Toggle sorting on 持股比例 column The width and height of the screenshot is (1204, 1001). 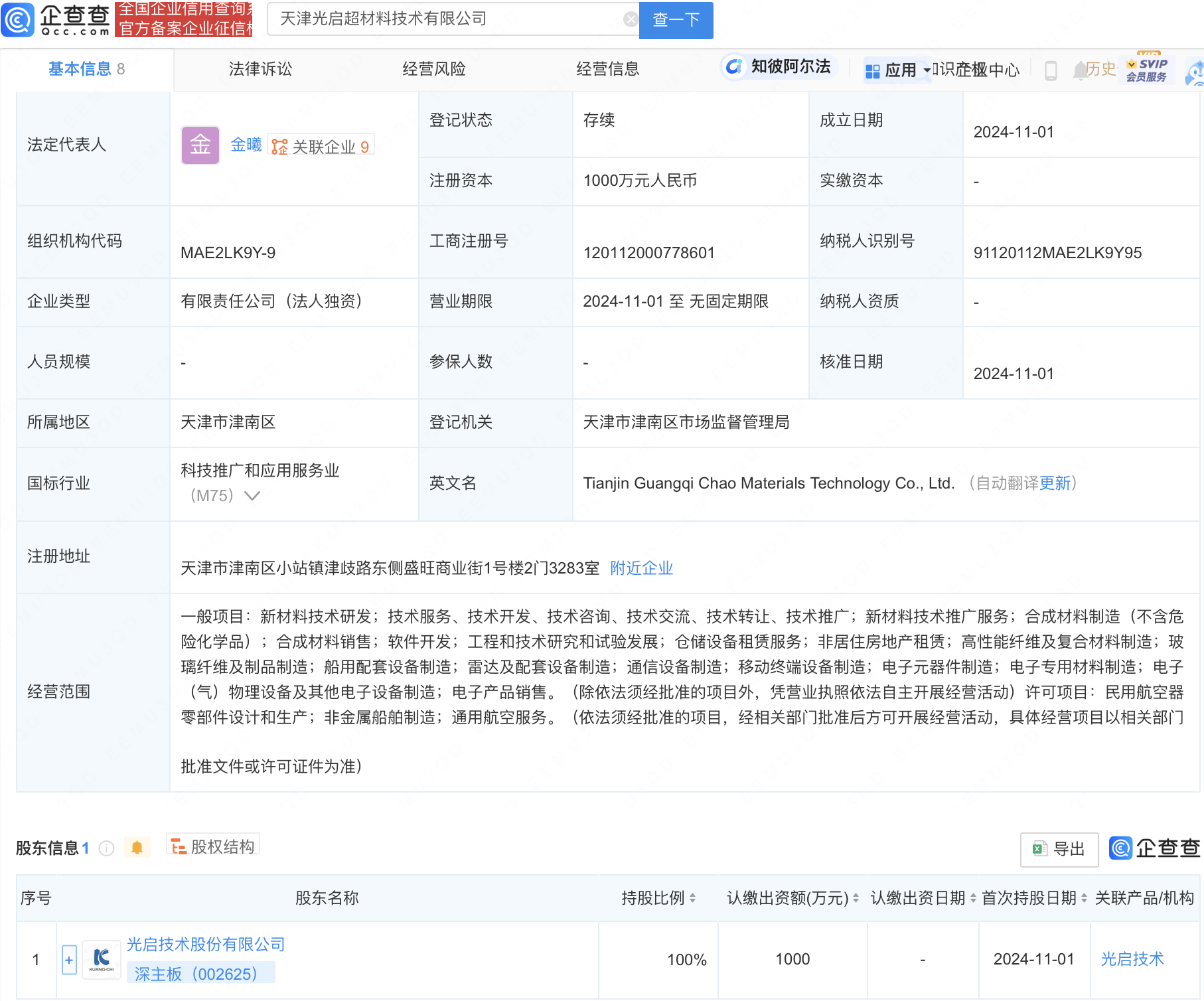tap(693, 898)
